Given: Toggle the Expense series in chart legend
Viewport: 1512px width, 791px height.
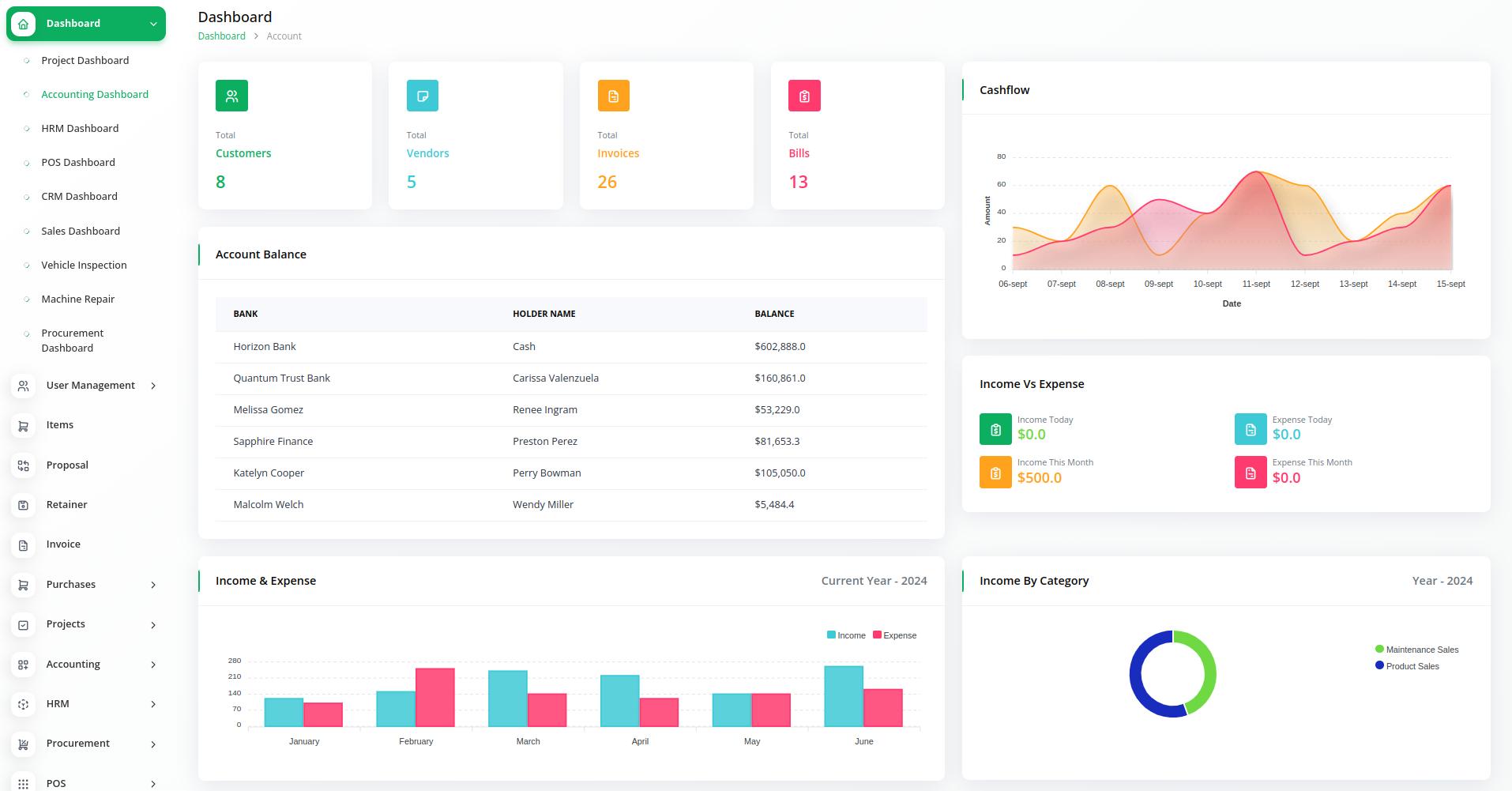Looking at the screenshot, I should (895, 635).
